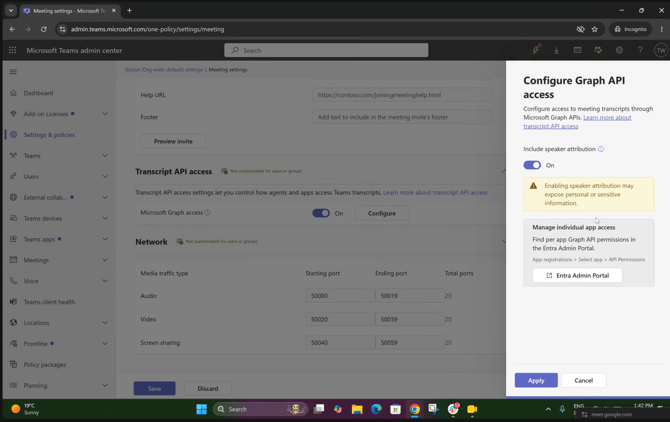Click the Configure button for Graph access
670x422 pixels.
pos(382,213)
